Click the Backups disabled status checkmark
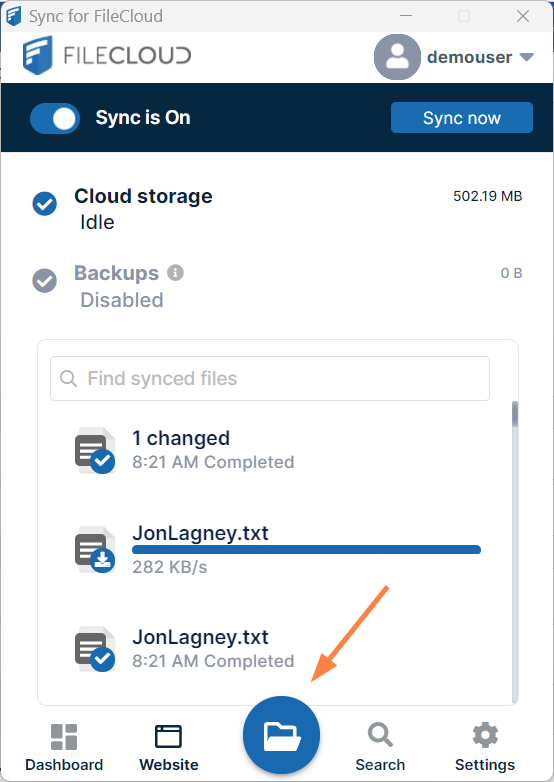 (x=44, y=280)
